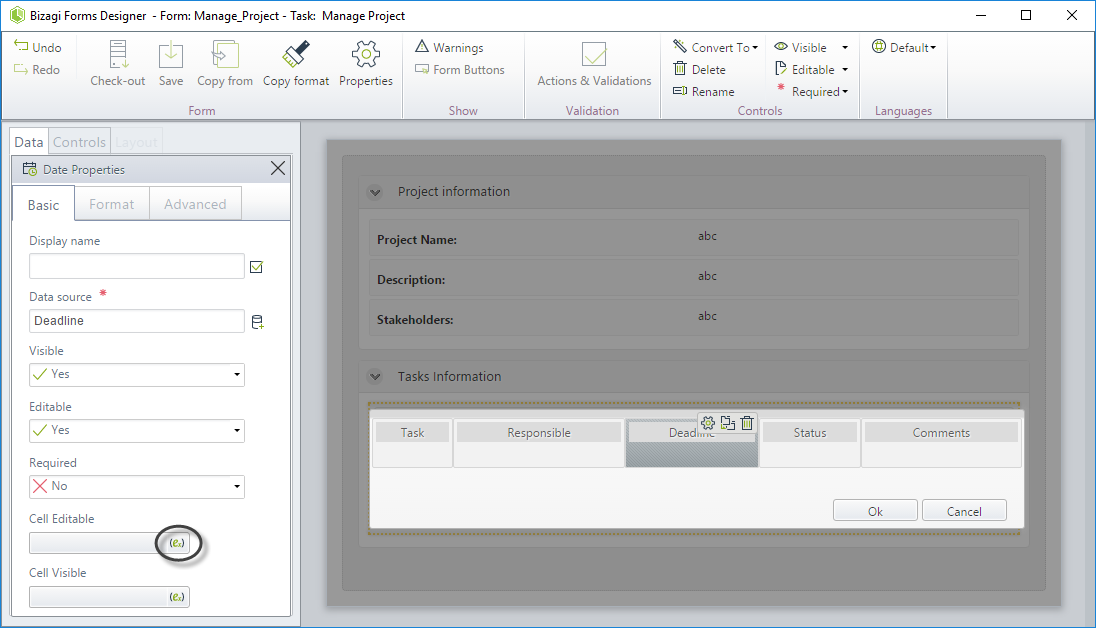This screenshot has height=628, width=1096.
Task: Open Copy from tool
Action: [x=225, y=63]
